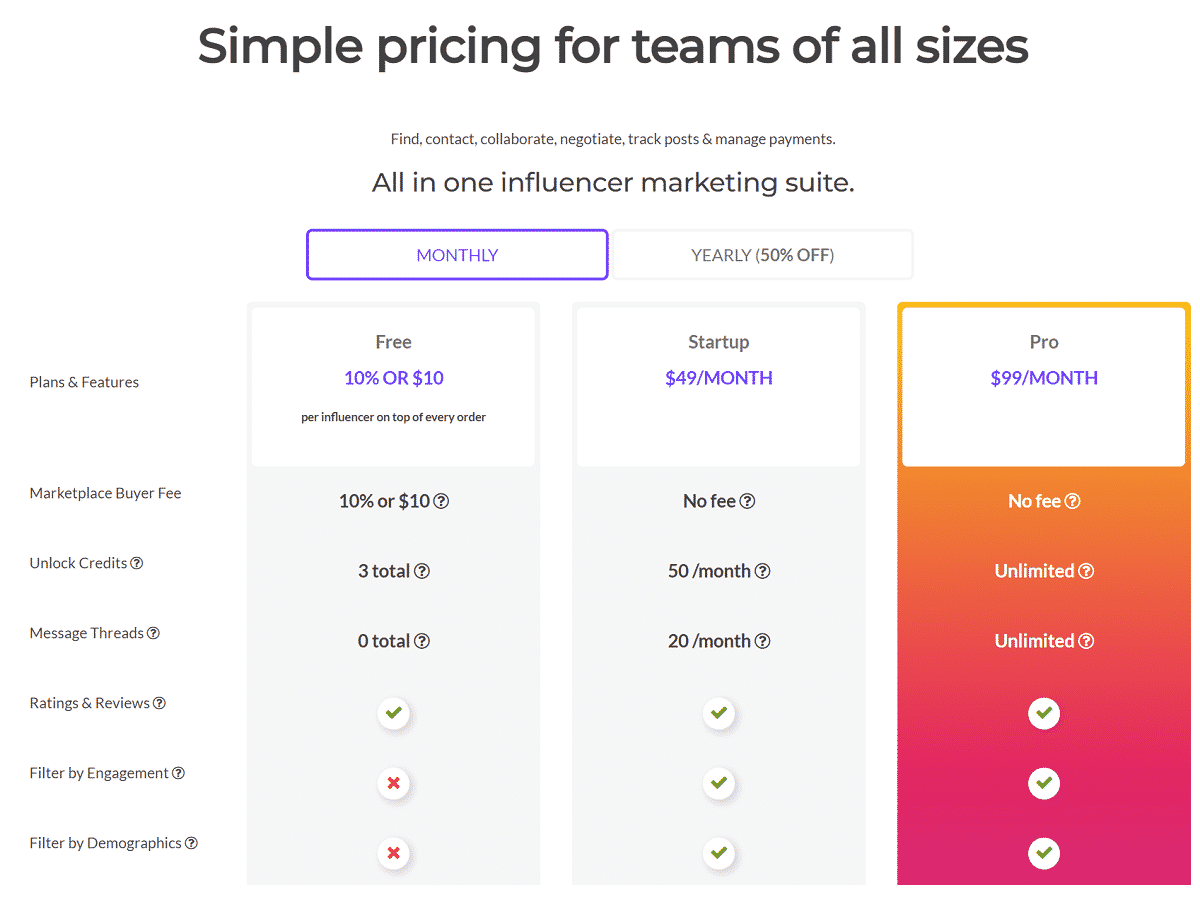
Task: Choose the Pro $99/MONTH plan card
Action: point(1044,386)
